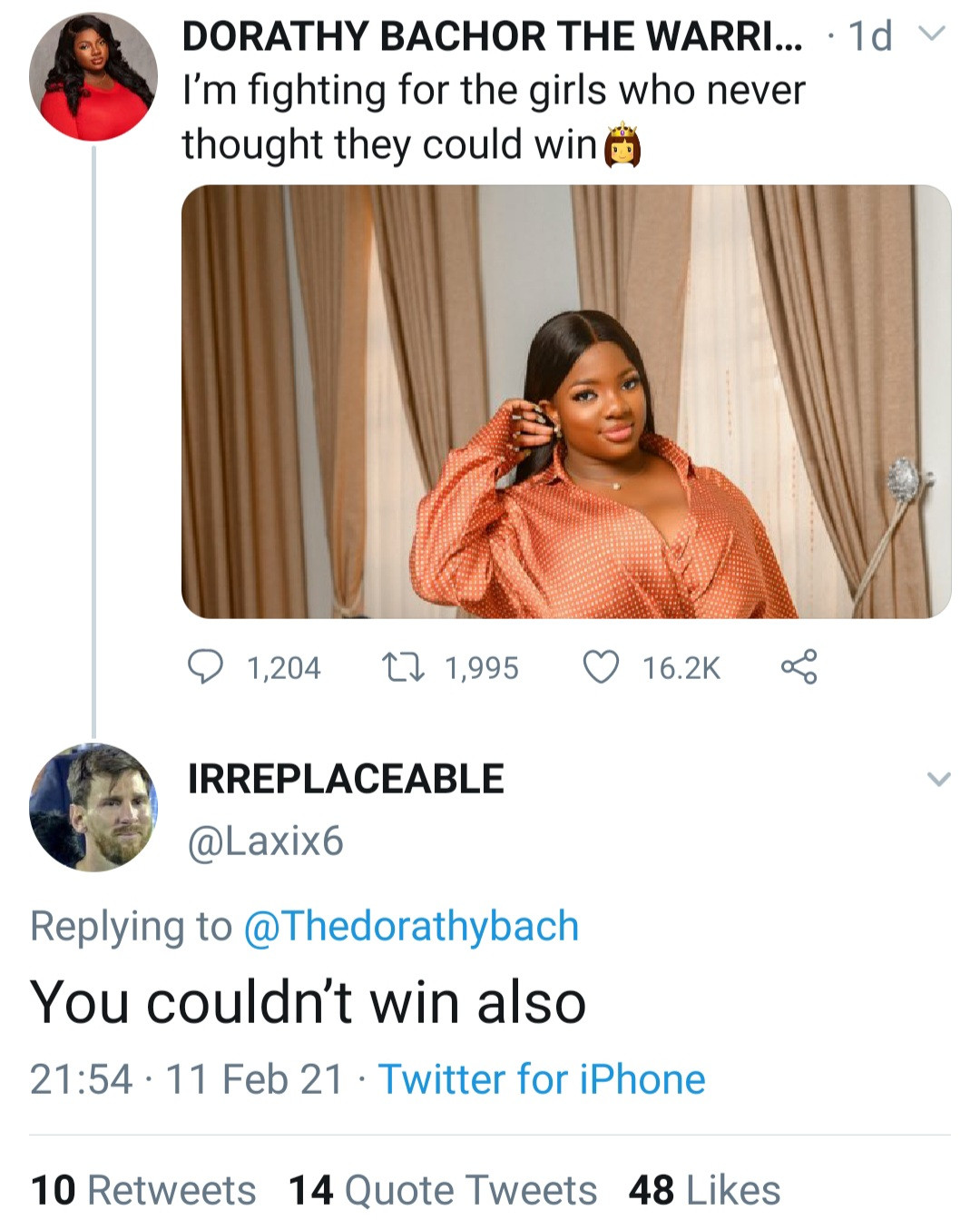Like the tweet with the heart icon
980x1230 pixels.
tap(600, 667)
